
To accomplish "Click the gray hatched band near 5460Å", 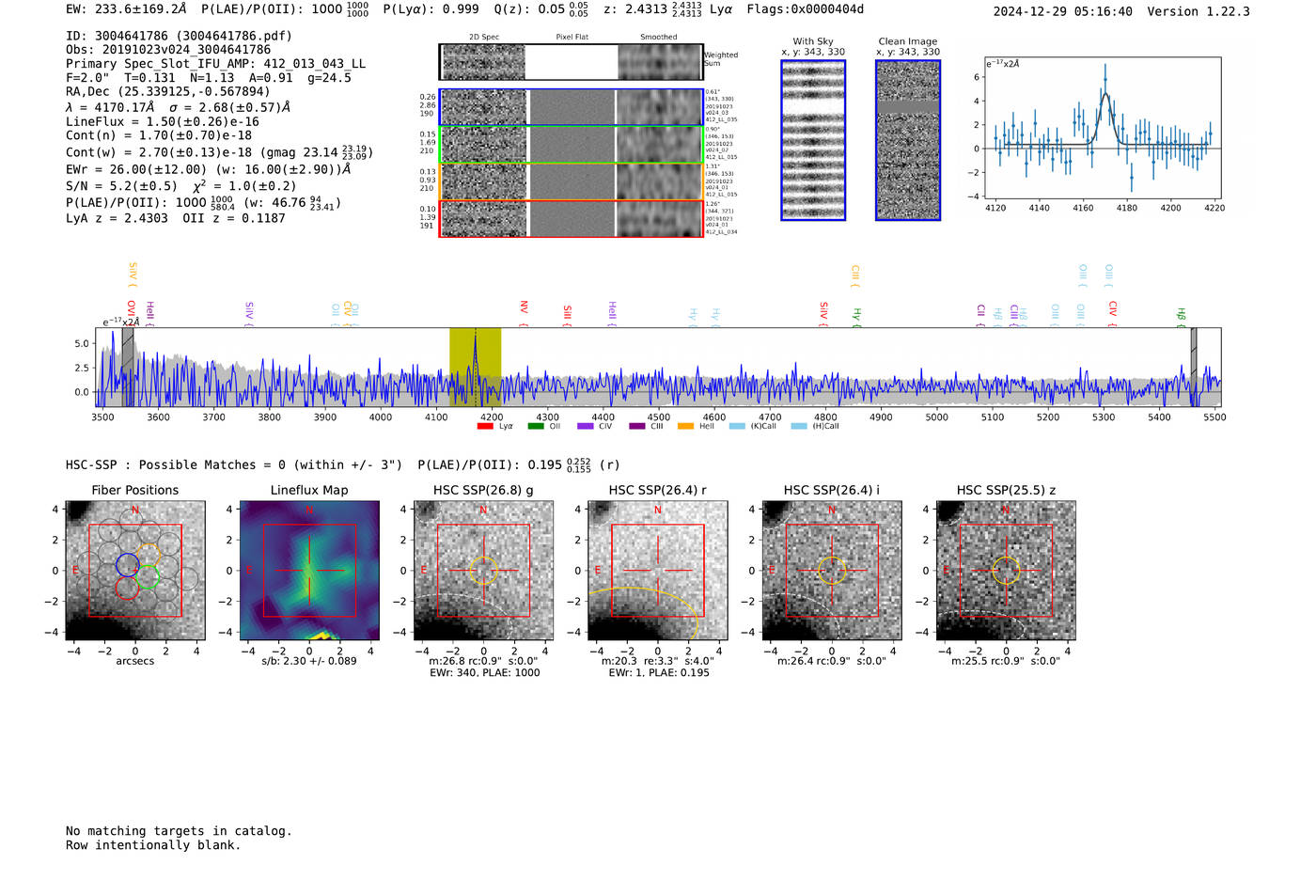I will 1194,367.
